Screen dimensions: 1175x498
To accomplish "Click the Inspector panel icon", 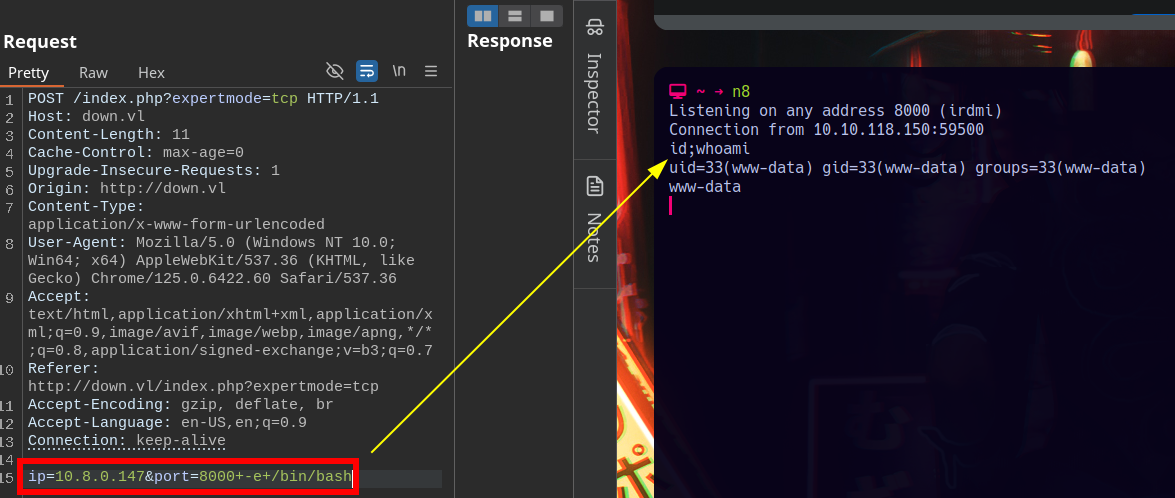I will (594, 28).
